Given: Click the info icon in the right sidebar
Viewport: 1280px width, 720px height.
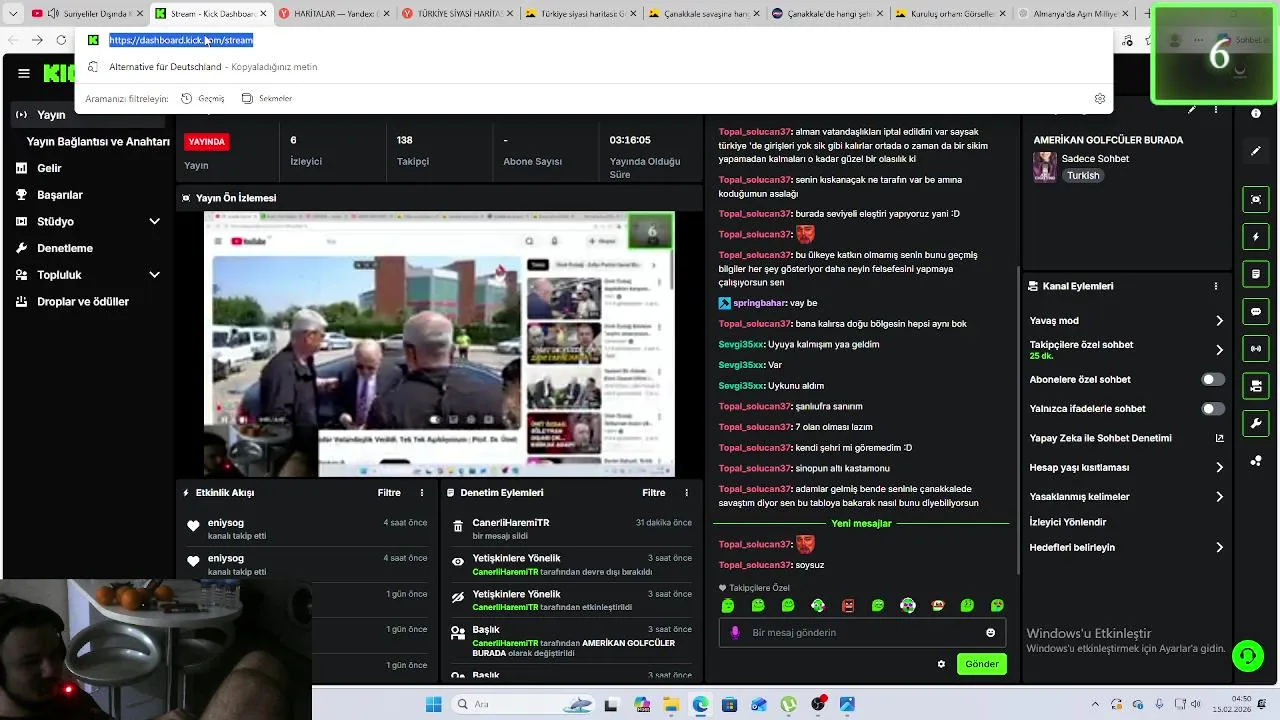Looking at the screenshot, I should 1256,114.
